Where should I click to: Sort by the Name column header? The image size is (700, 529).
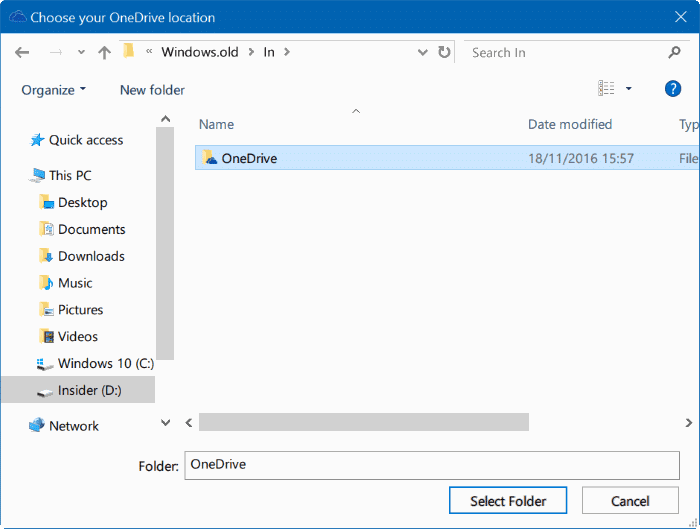point(217,125)
